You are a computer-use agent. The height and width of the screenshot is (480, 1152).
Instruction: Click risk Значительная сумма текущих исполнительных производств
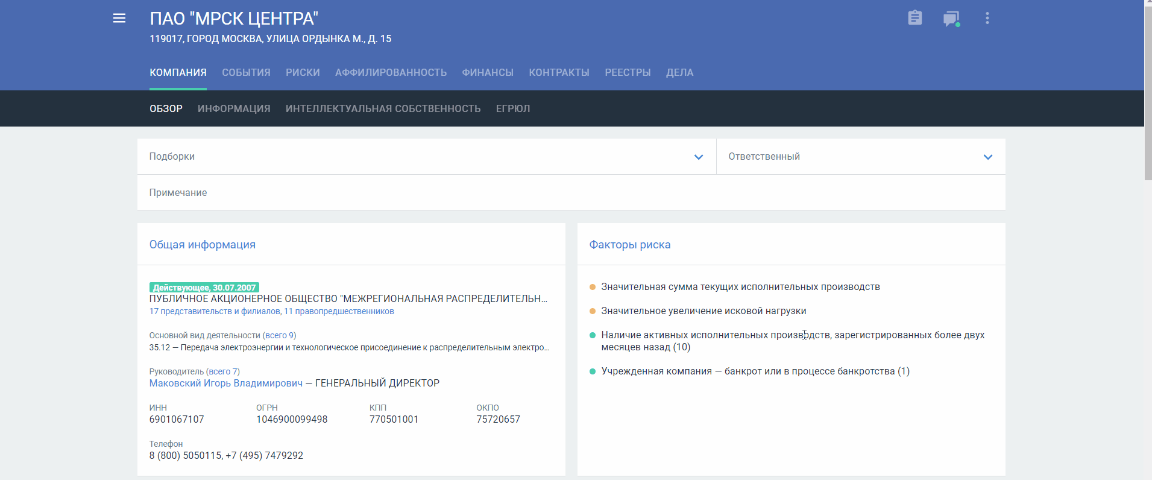pyautogui.click(x=740, y=287)
